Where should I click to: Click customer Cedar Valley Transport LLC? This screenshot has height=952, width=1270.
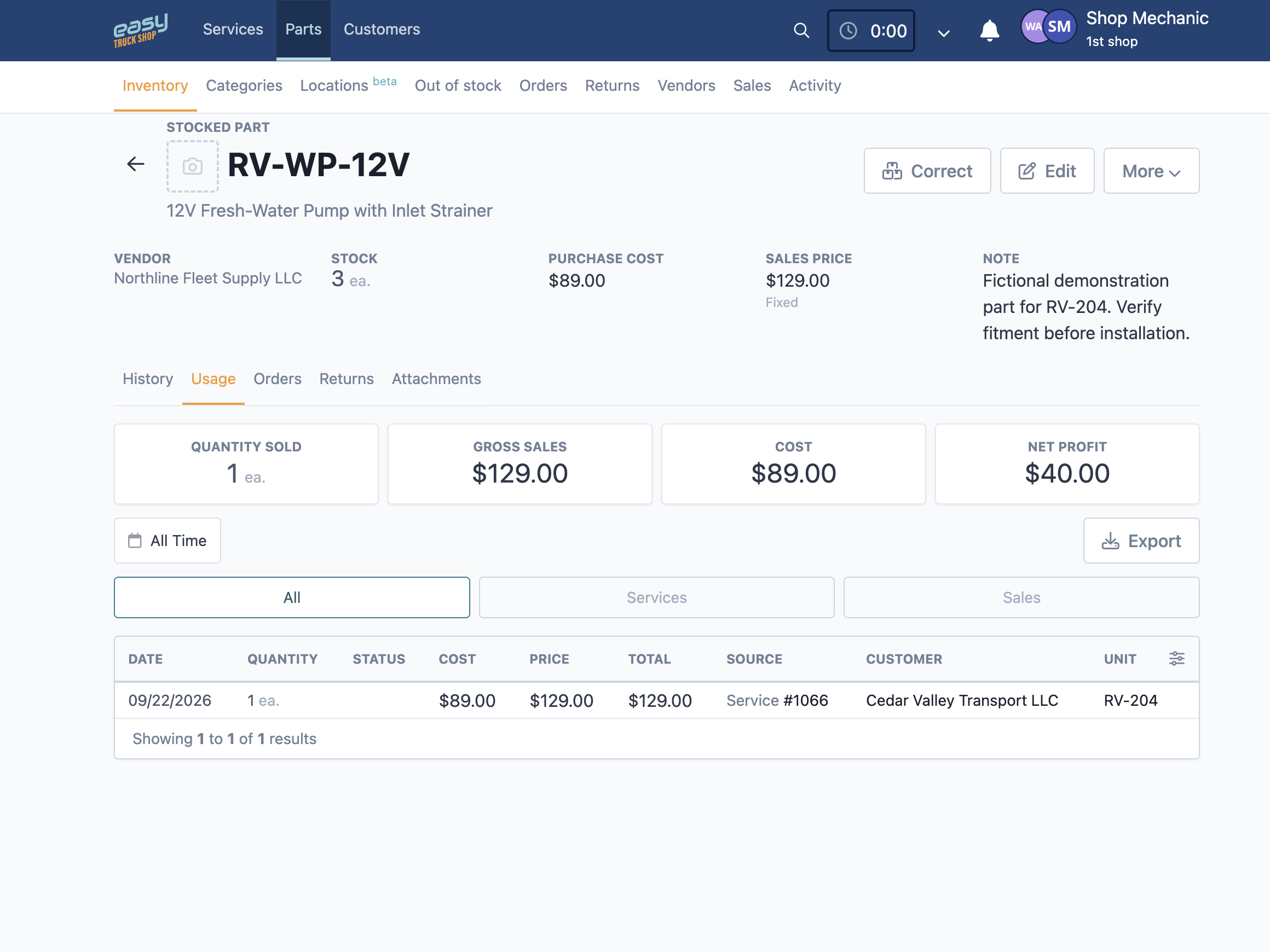[x=962, y=701]
